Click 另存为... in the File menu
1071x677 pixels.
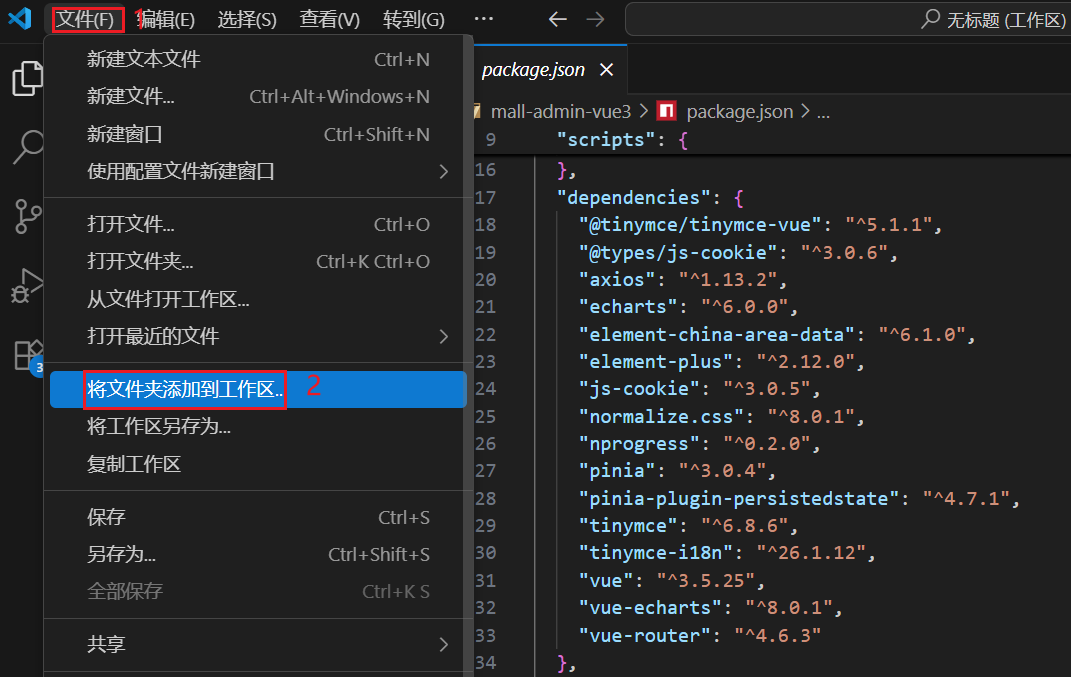point(122,554)
